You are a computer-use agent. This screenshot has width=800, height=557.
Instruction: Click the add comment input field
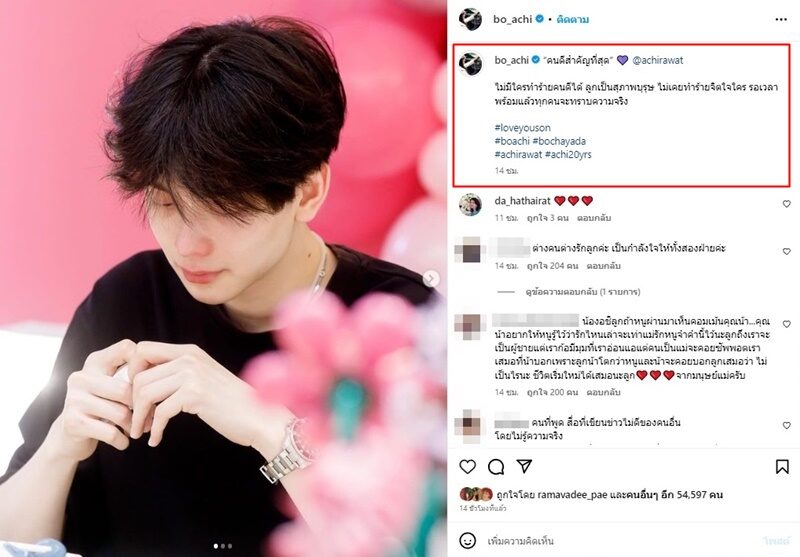coord(622,541)
